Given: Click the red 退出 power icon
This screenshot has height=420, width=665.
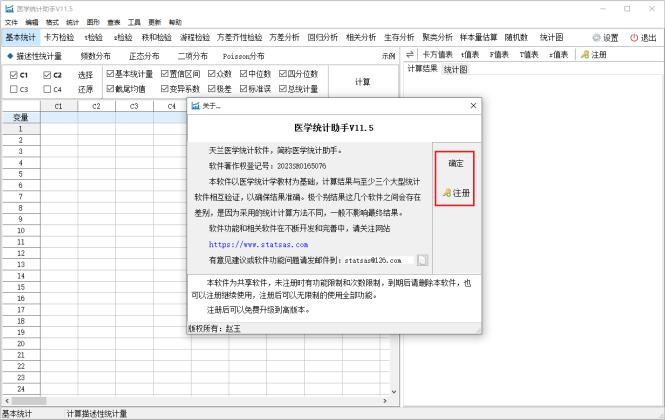Looking at the screenshot, I should coord(634,38).
